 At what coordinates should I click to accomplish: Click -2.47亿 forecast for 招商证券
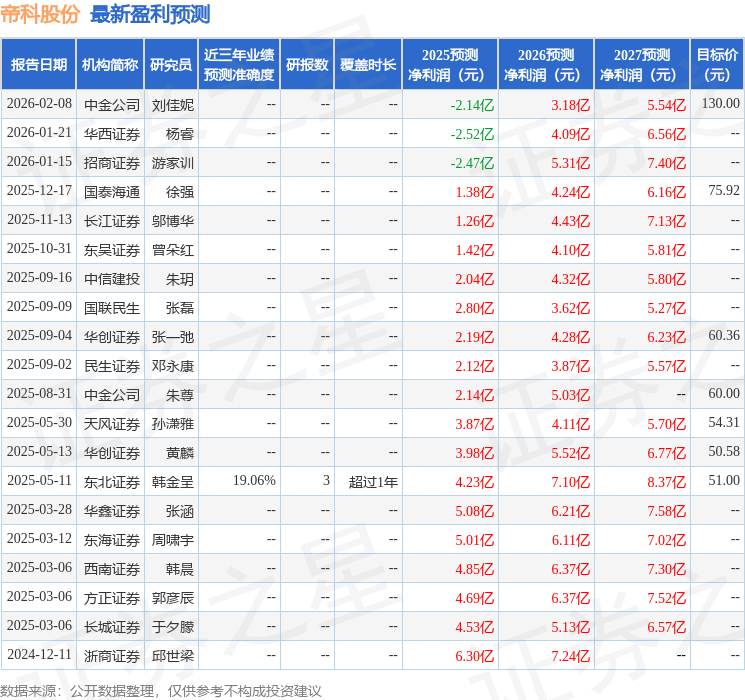click(472, 162)
